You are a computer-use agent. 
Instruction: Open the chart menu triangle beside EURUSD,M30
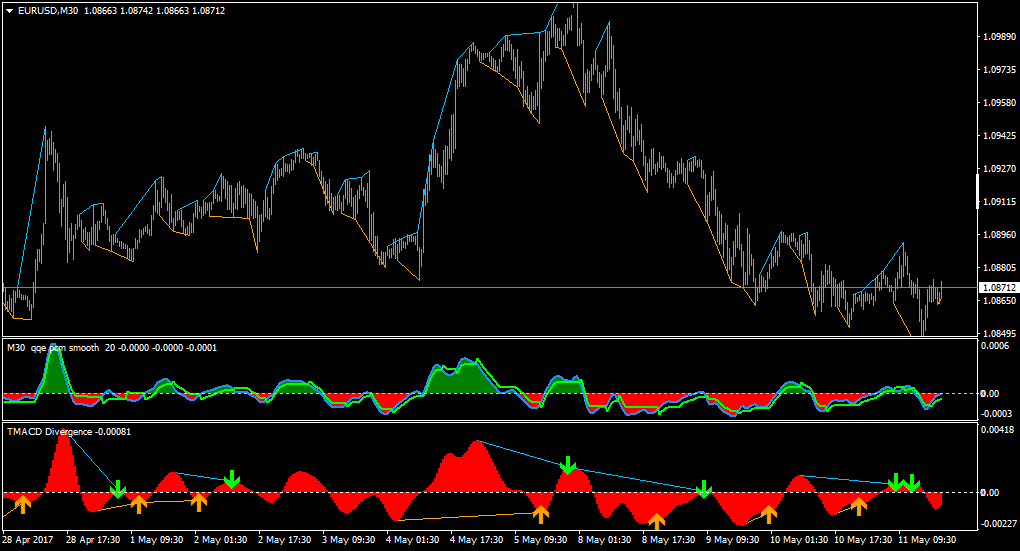coord(10,11)
